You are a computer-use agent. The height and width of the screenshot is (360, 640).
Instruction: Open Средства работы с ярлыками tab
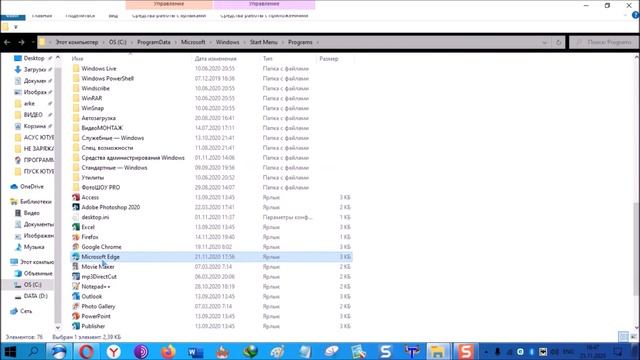(x=169, y=16)
